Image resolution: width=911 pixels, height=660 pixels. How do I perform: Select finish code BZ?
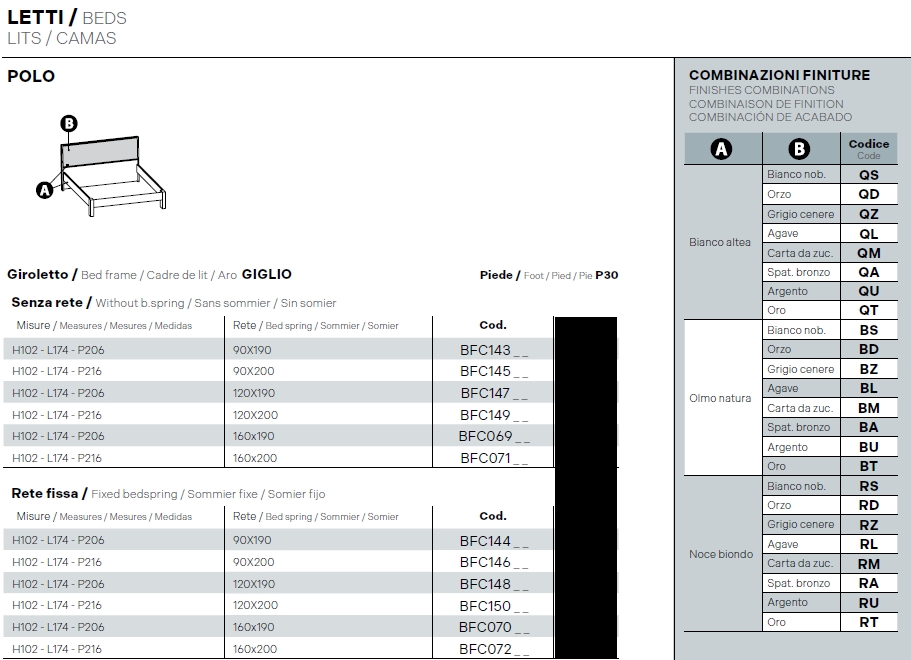[869, 369]
